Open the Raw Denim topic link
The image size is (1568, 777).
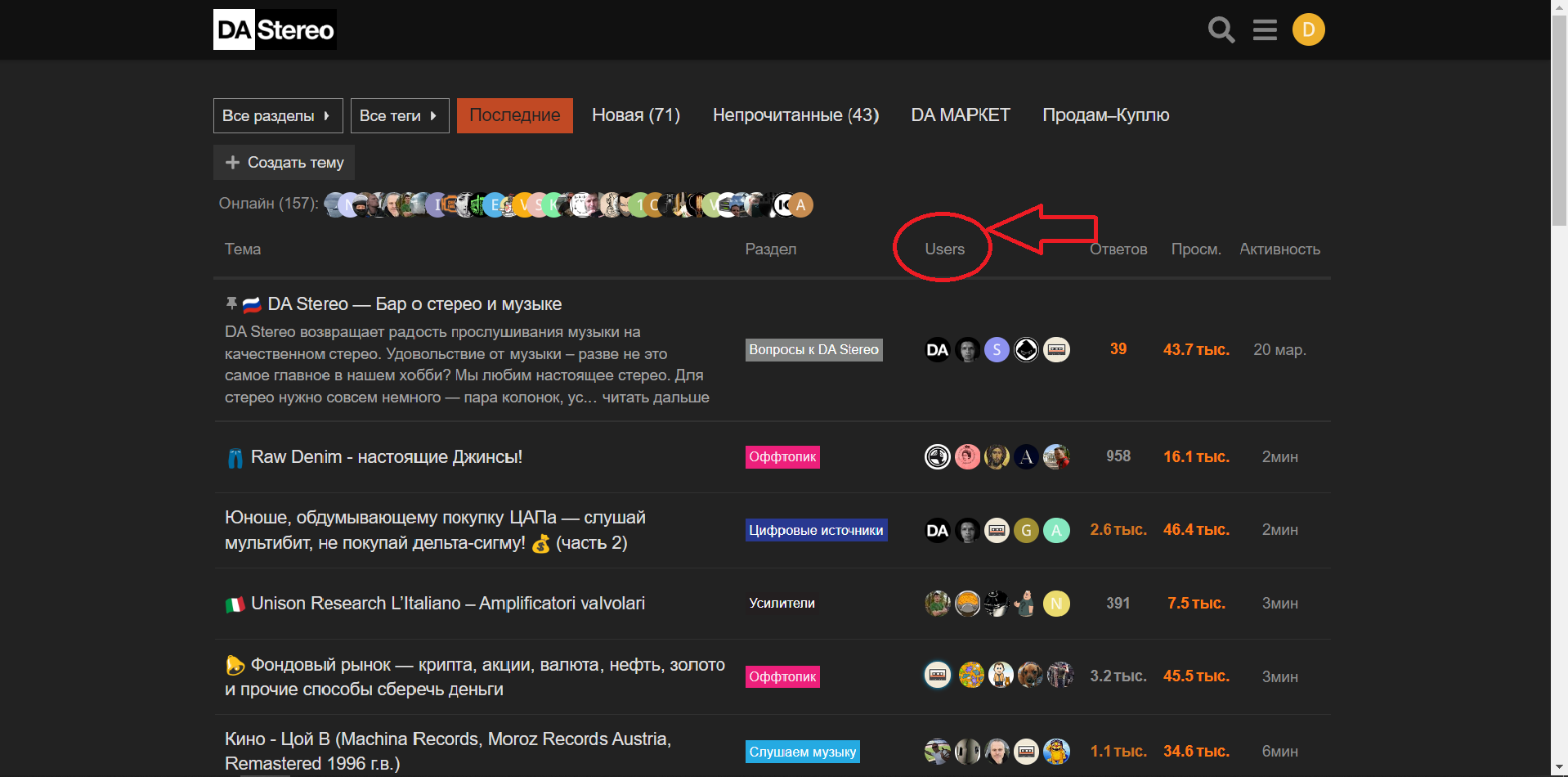coord(386,457)
